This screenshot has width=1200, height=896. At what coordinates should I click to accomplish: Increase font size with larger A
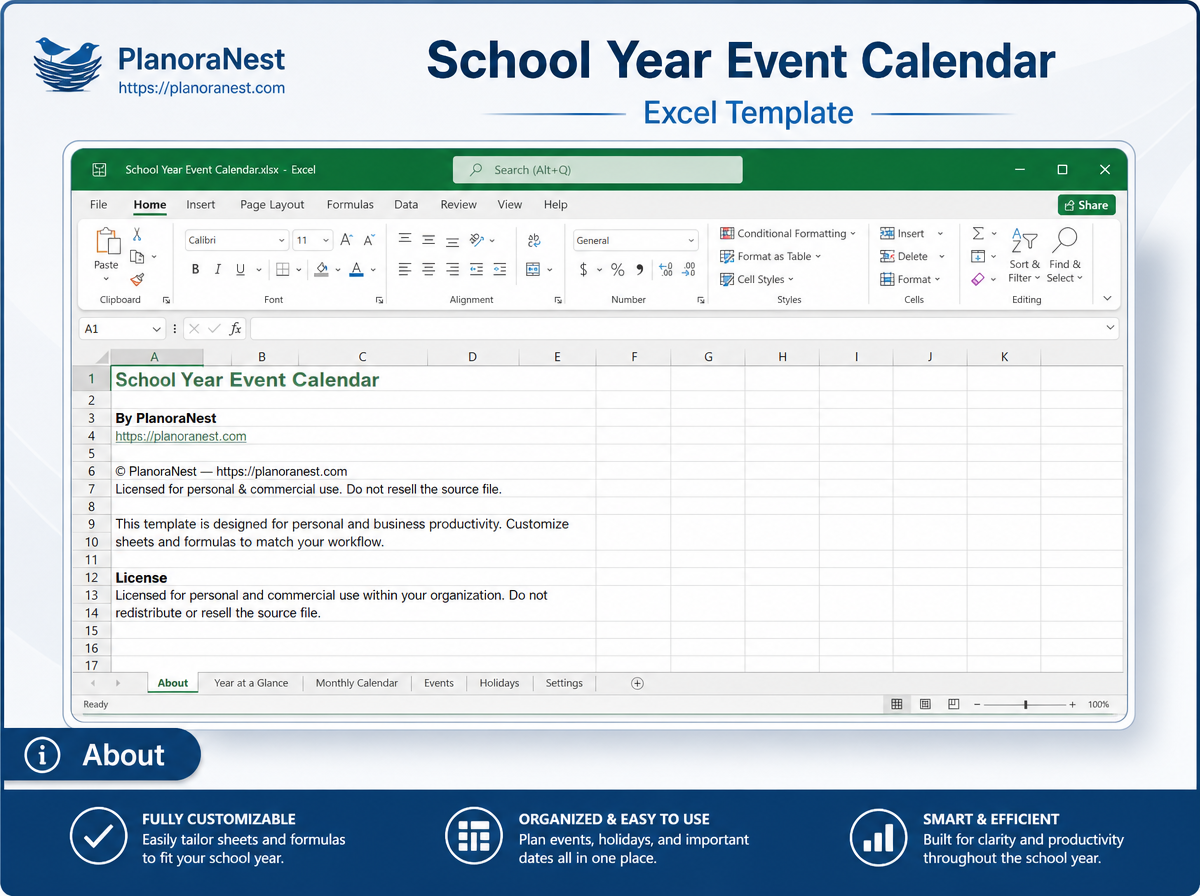(x=346, y=240)
